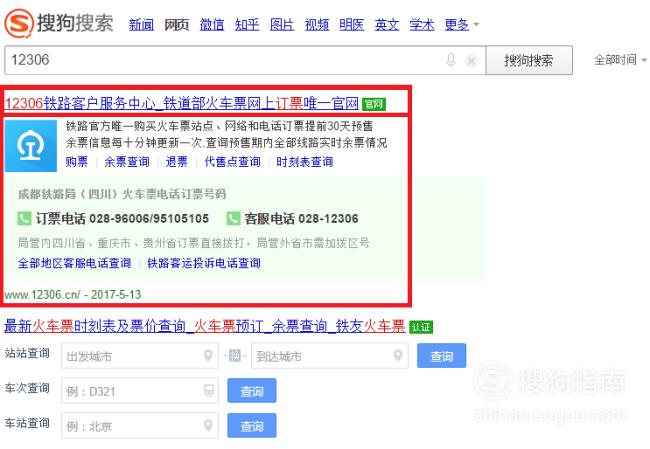Open 铁路客运投诉电话查询 link
This screenshot has height=449, width=650.
click(204, 263)
